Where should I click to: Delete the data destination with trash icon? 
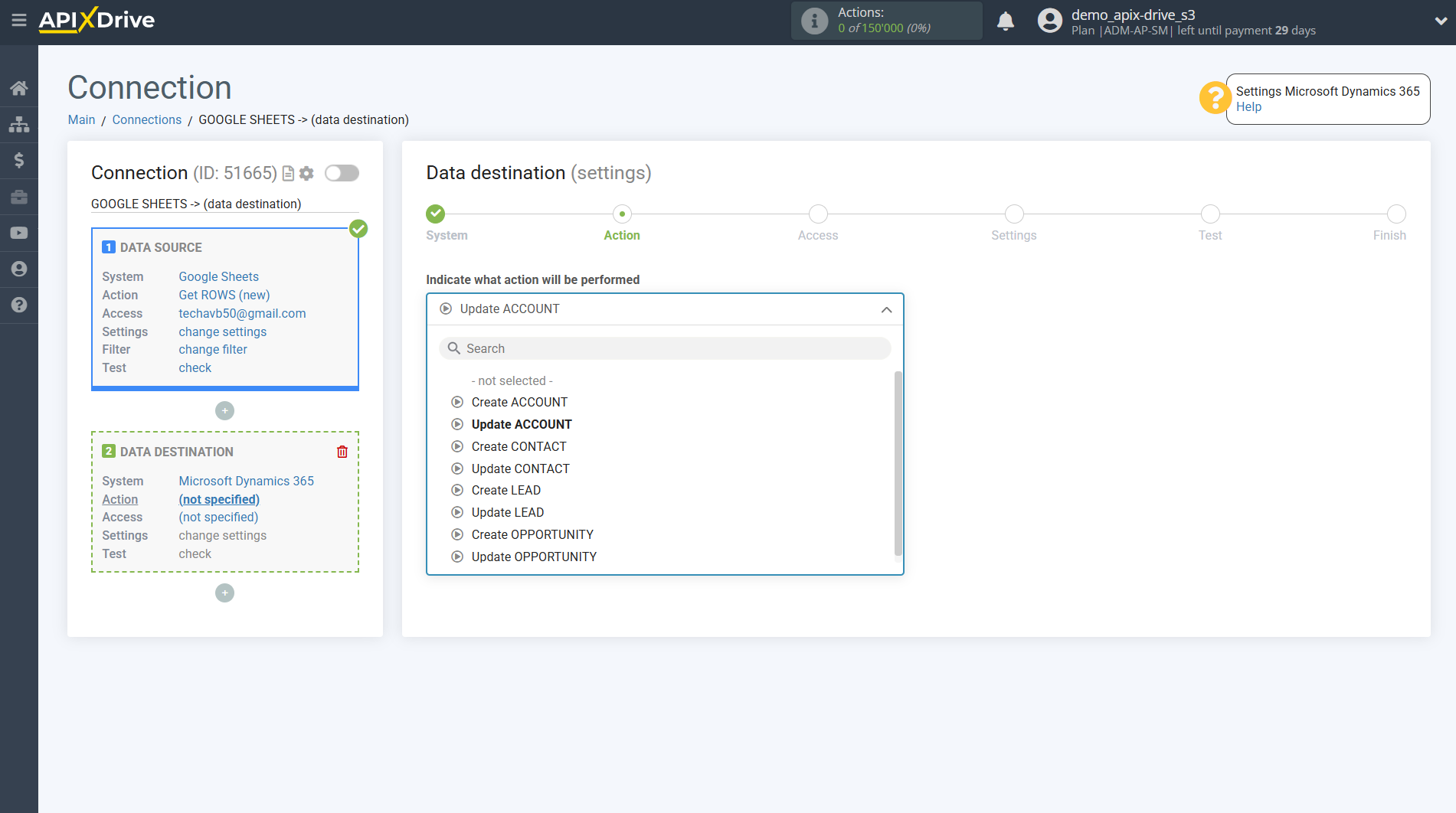pyautogui.click(x=342, y=452)
